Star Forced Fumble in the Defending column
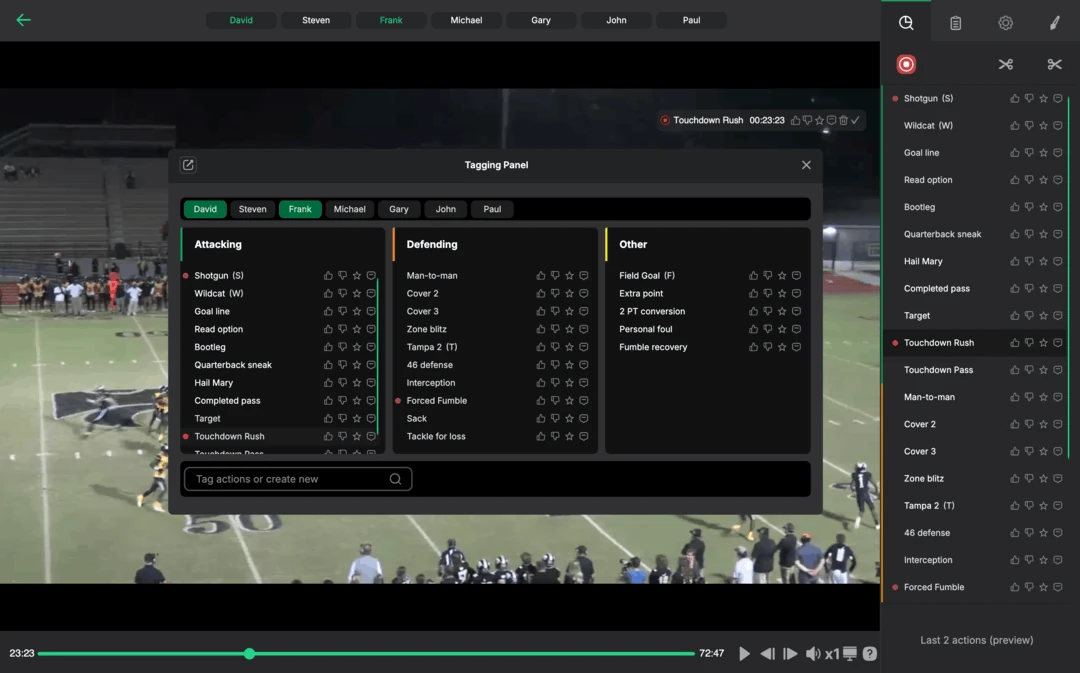 [x=570, y=400]
